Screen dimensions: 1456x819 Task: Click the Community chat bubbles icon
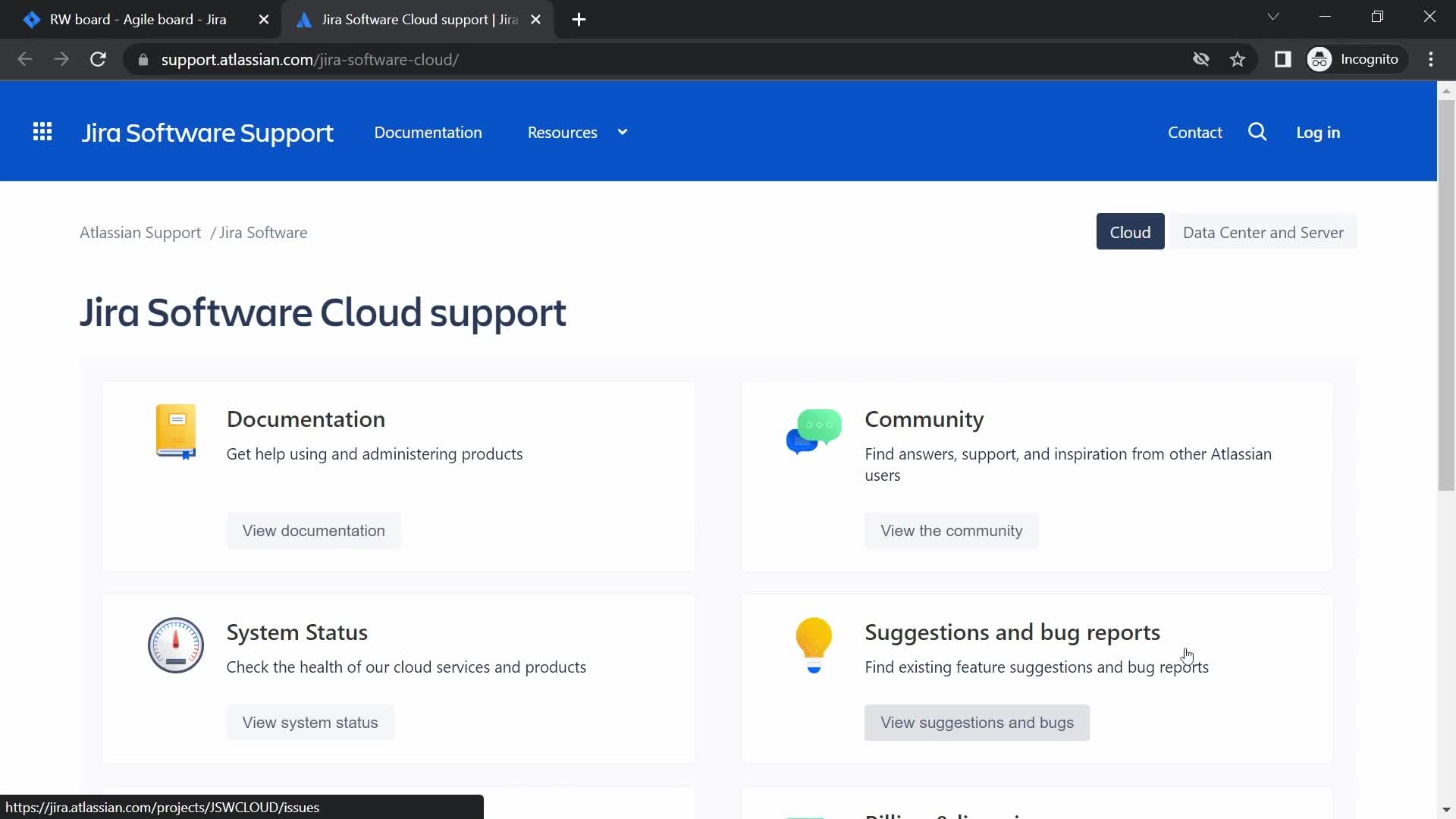click(814, 431)
